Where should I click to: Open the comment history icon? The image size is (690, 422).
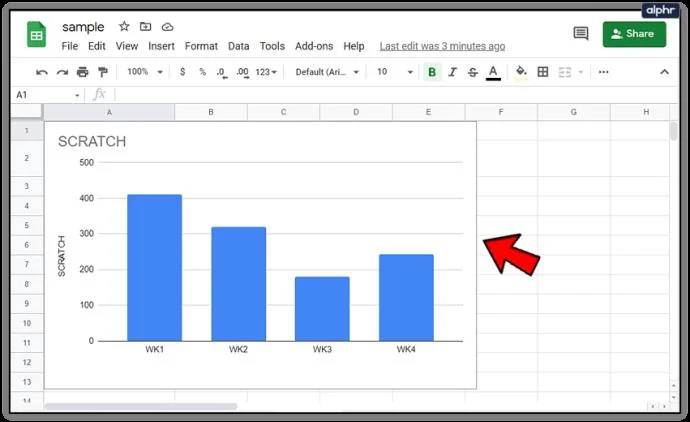(581, 33)
